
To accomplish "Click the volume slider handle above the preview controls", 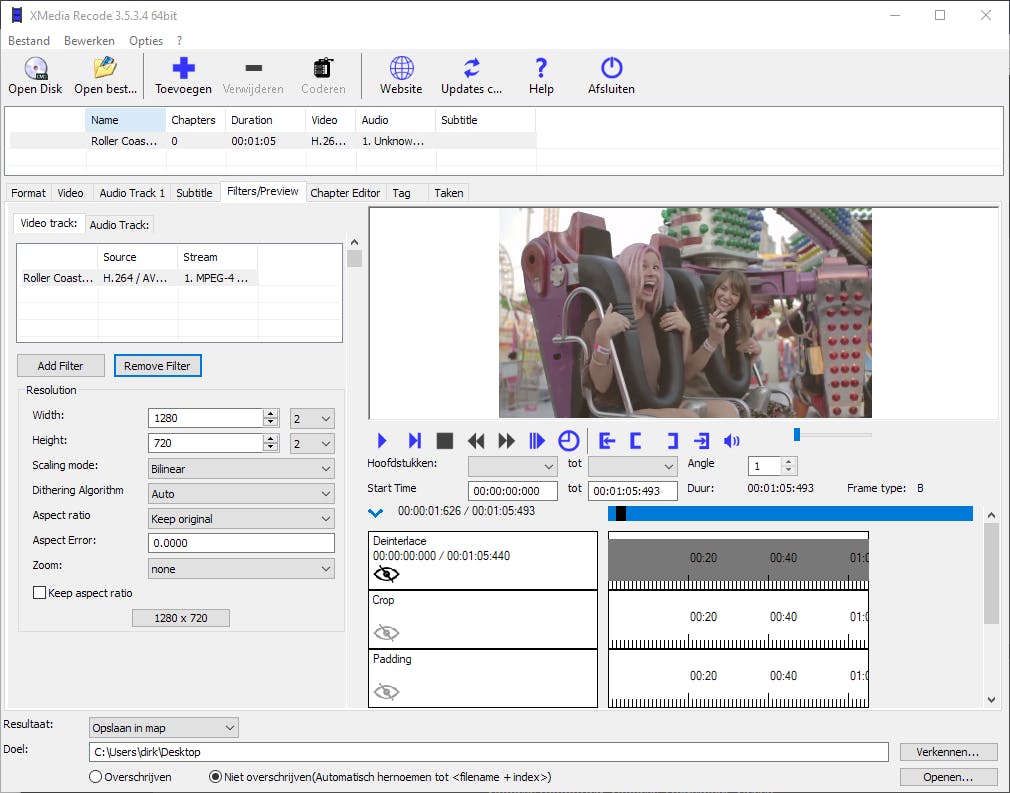I will coord(797,434).
